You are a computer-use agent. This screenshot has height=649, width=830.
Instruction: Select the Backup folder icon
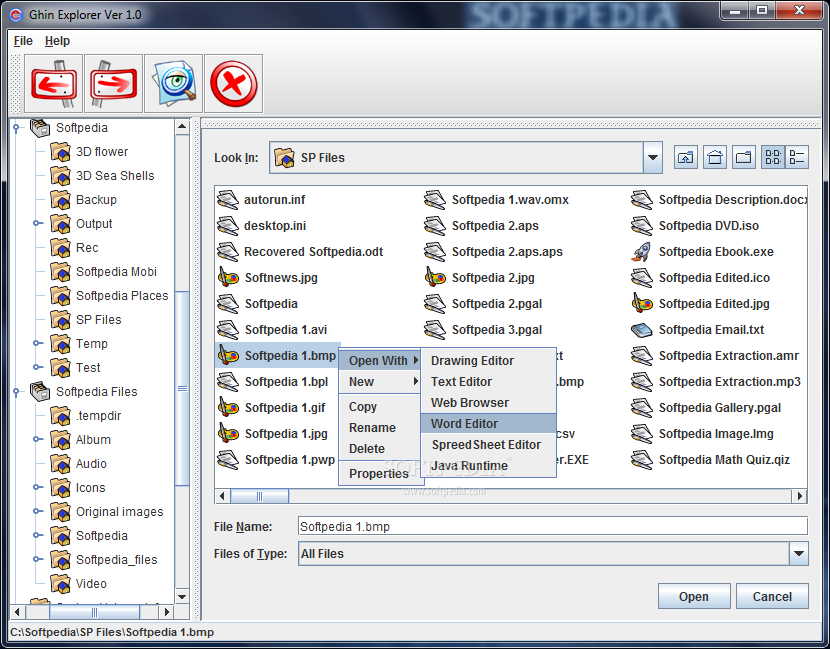click(x=60, y=200)
